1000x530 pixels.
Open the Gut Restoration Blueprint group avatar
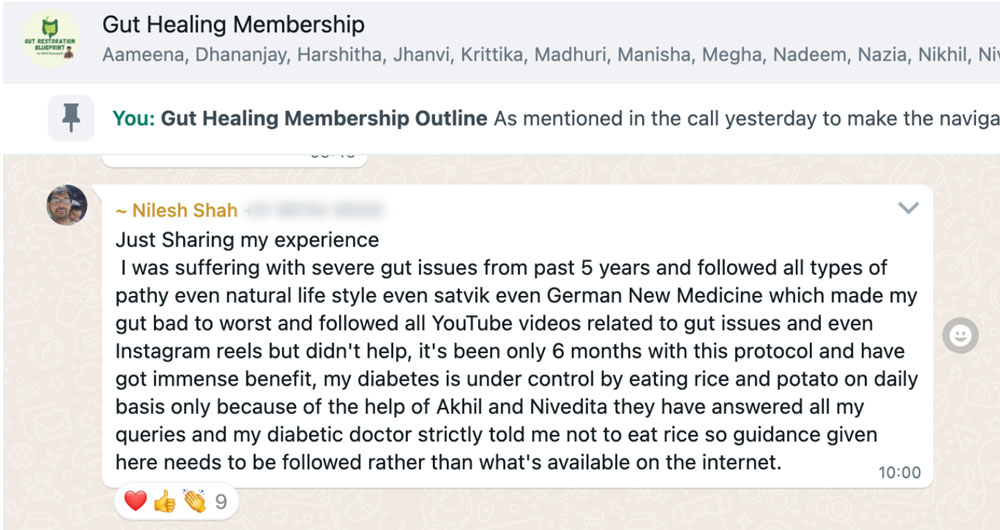pos(50,39)
